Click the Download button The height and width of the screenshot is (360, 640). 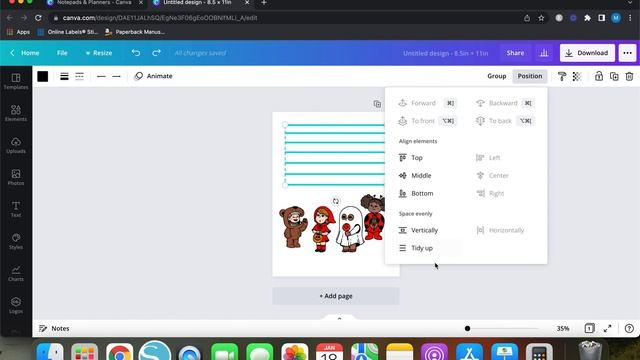click(x=587, y=53)
